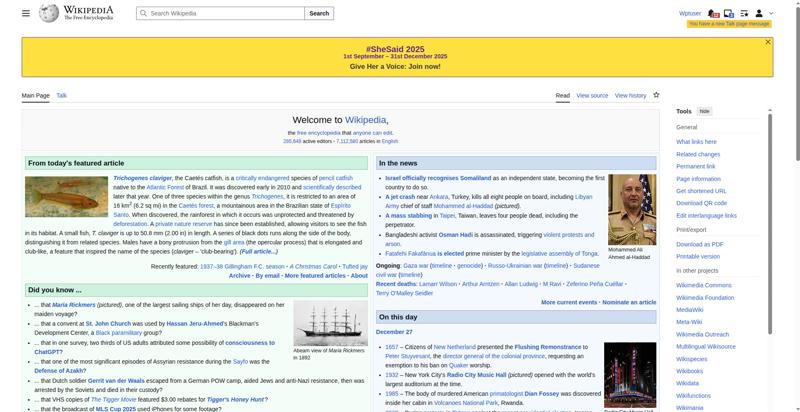Click the Maria Rickmers ship thumbnail
800x412 pixels.
click(330, 324)
